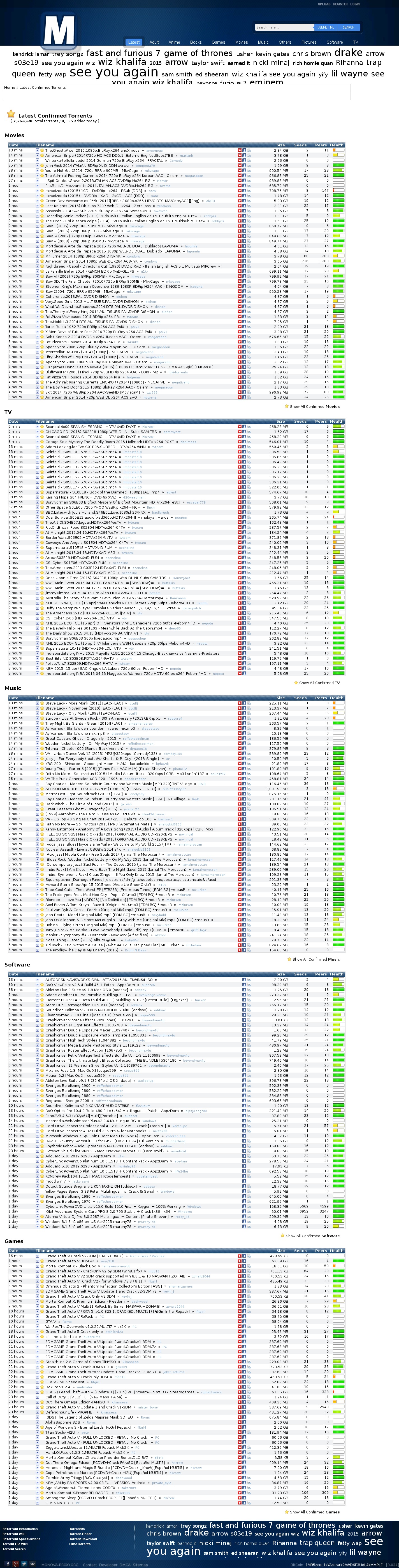Open the Software category tab
The width and height of the screenshot is (399, 1568).
[x=335, y=42]
